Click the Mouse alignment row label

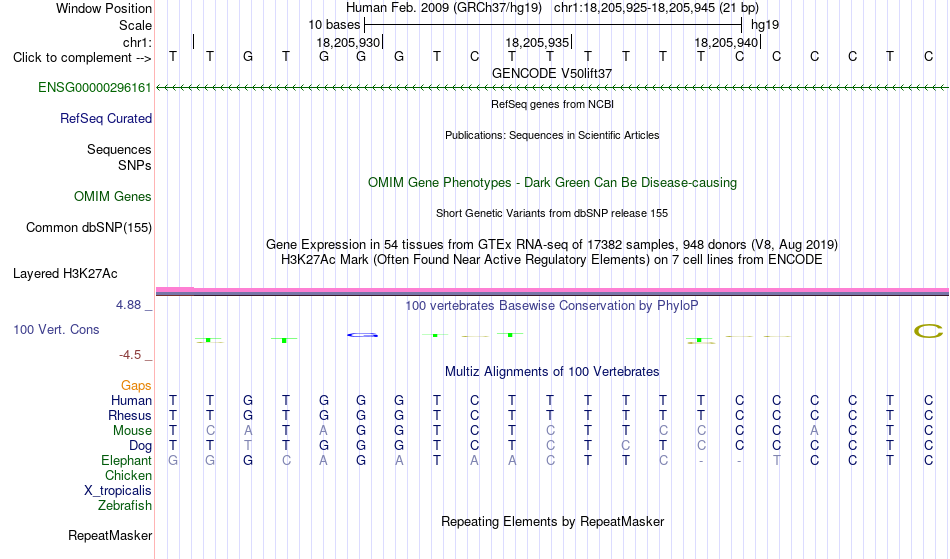(x=133, y=431)
